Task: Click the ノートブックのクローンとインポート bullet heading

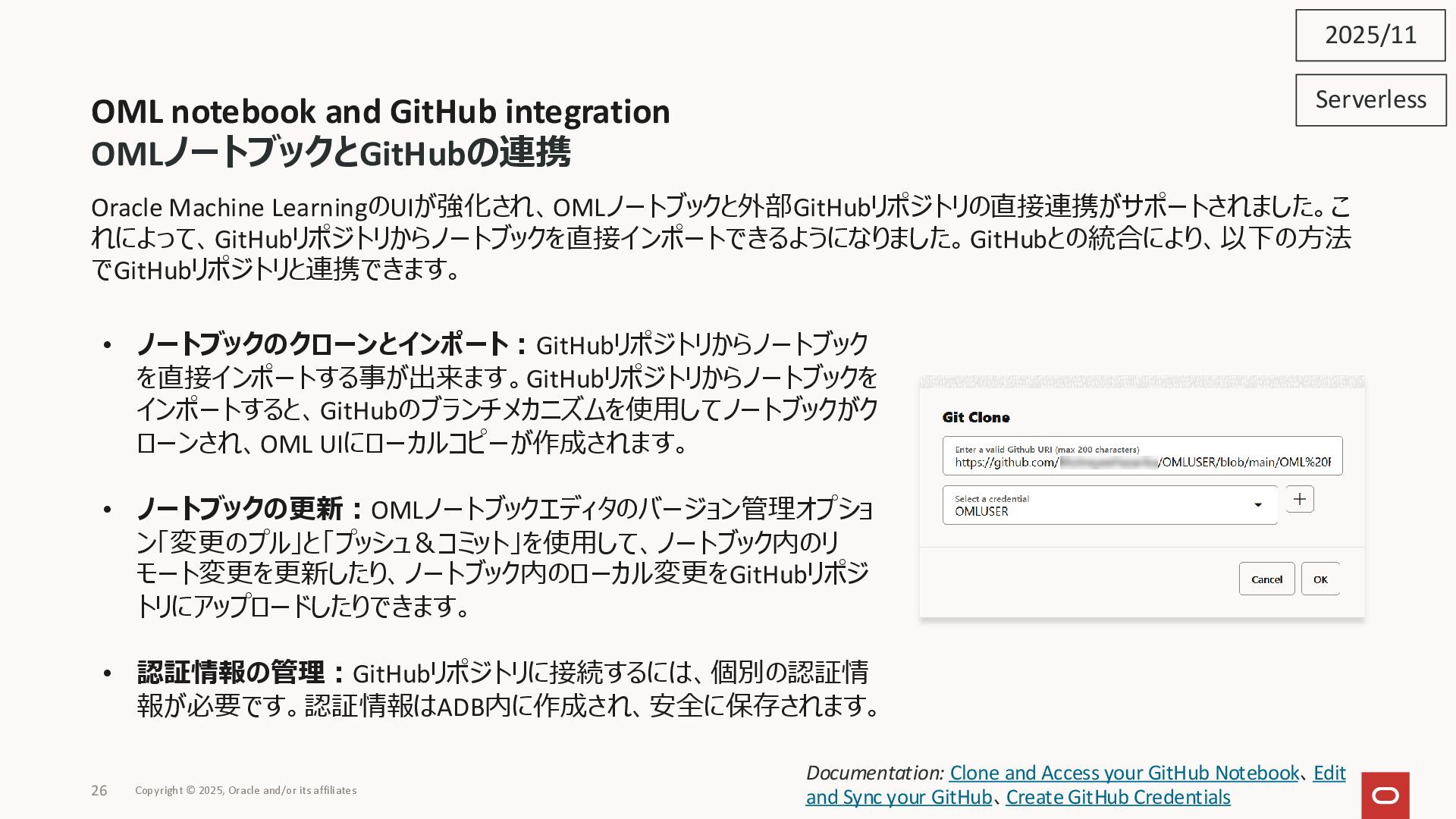Action: pos(323,345)
